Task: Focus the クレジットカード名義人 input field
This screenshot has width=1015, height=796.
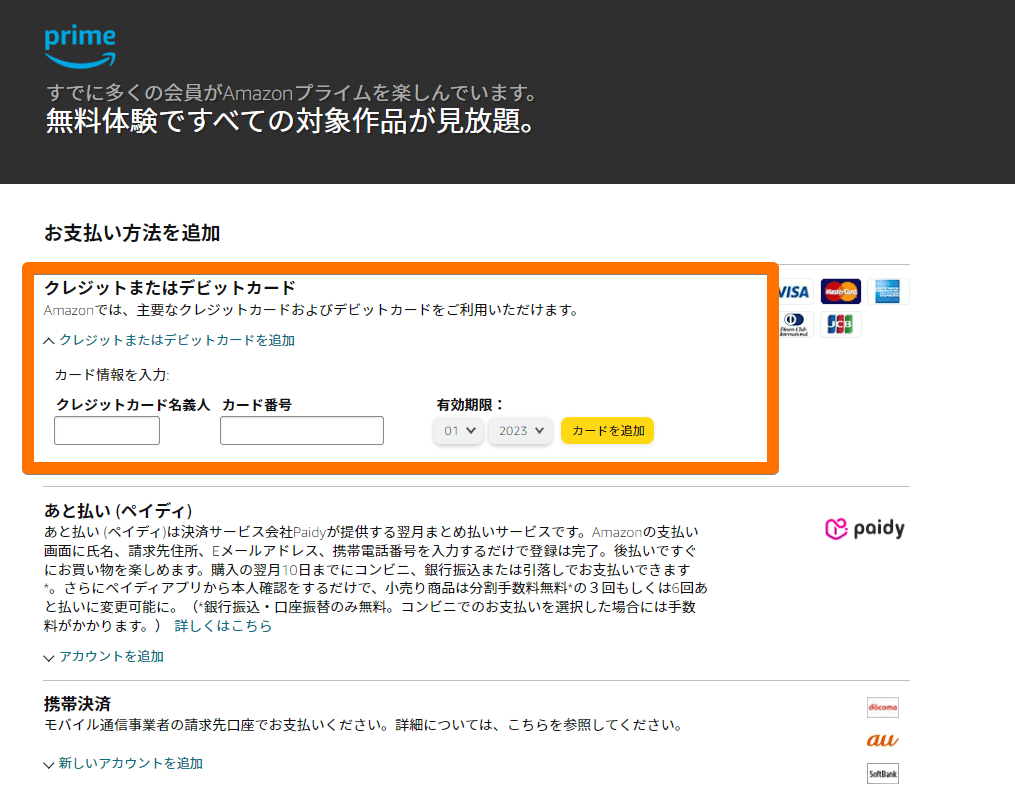Action: tap(107, 430)
